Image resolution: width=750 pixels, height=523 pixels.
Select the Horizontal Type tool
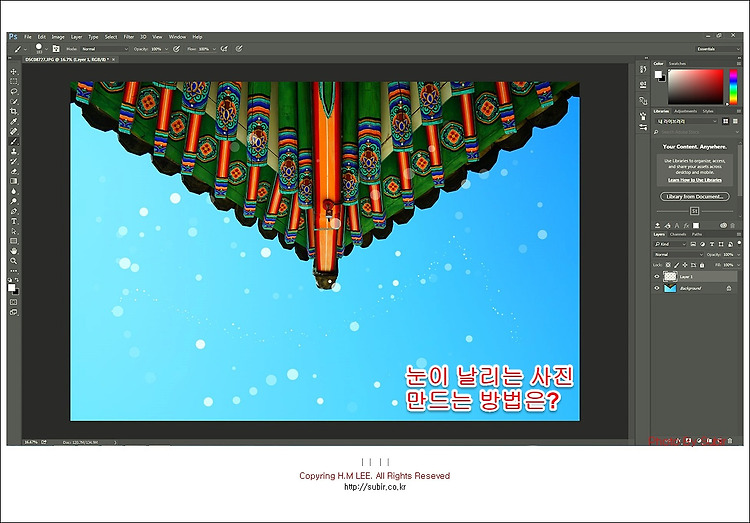[14, 221]
